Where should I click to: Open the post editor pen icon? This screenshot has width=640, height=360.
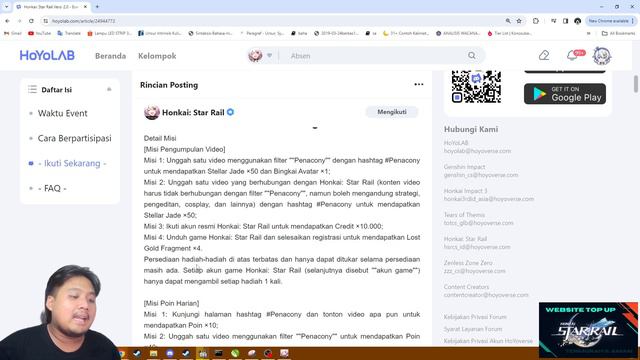point(544,56)
